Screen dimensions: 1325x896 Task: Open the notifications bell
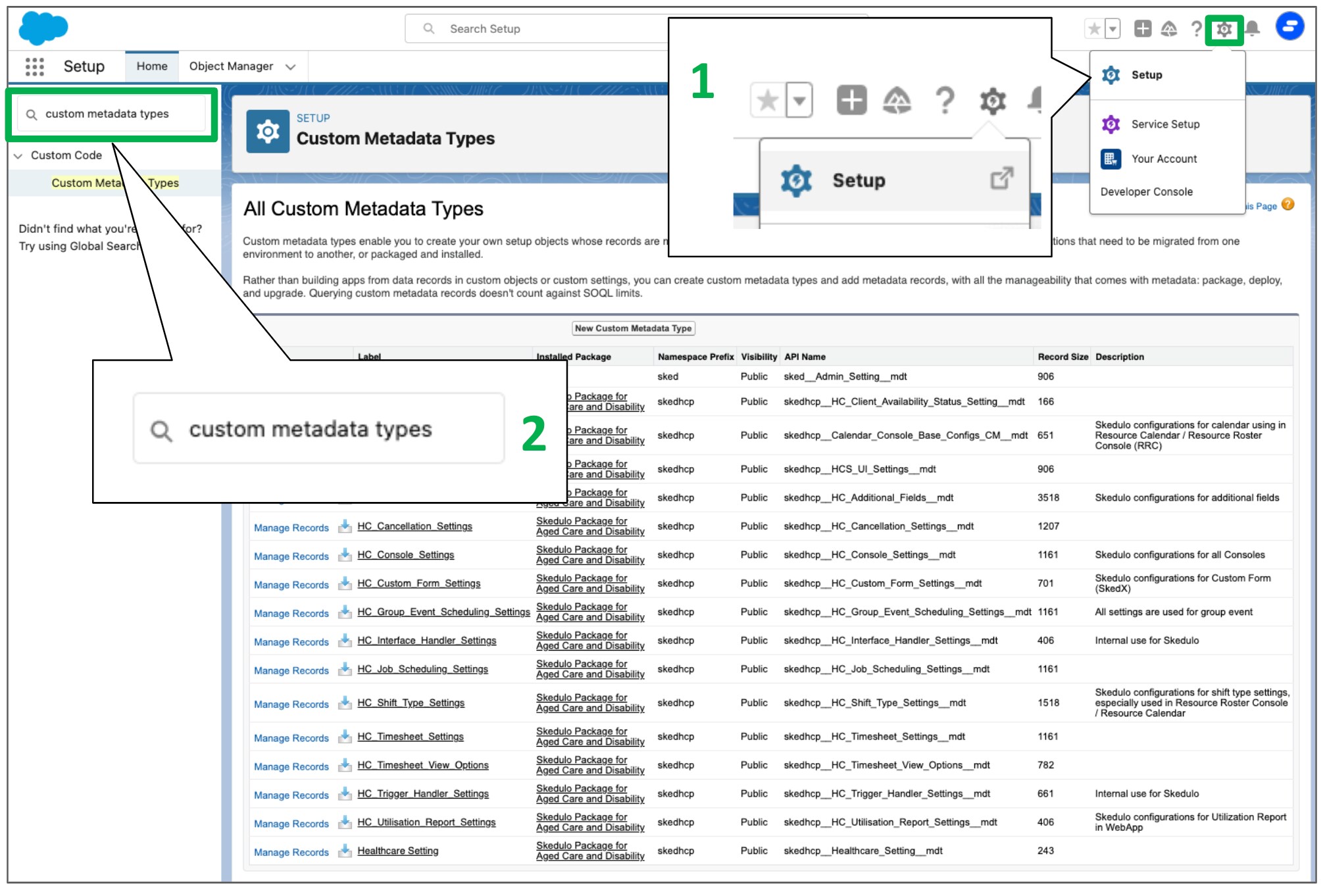point(1252,29)
